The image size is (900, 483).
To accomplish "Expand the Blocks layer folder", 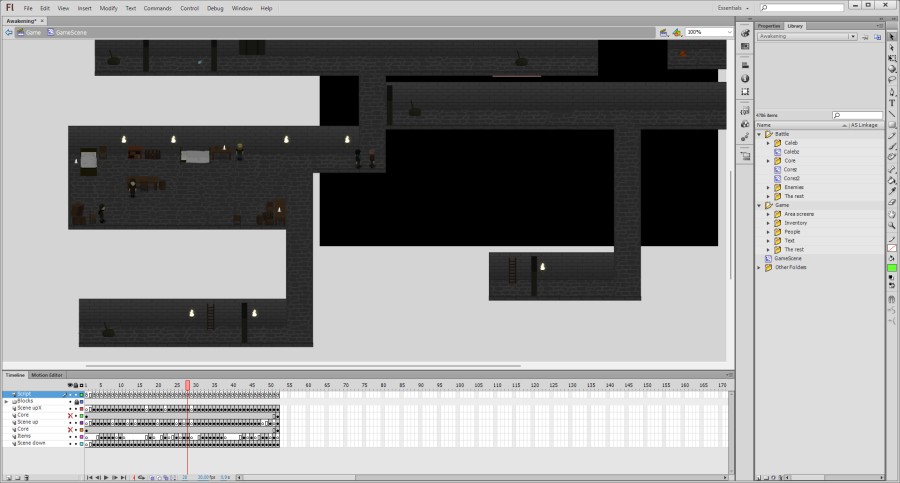I will tap(6, 401).
